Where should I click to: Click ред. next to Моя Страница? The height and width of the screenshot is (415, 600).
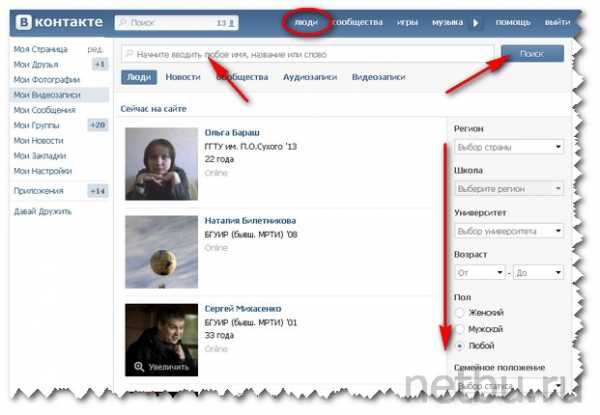[95, 49]
